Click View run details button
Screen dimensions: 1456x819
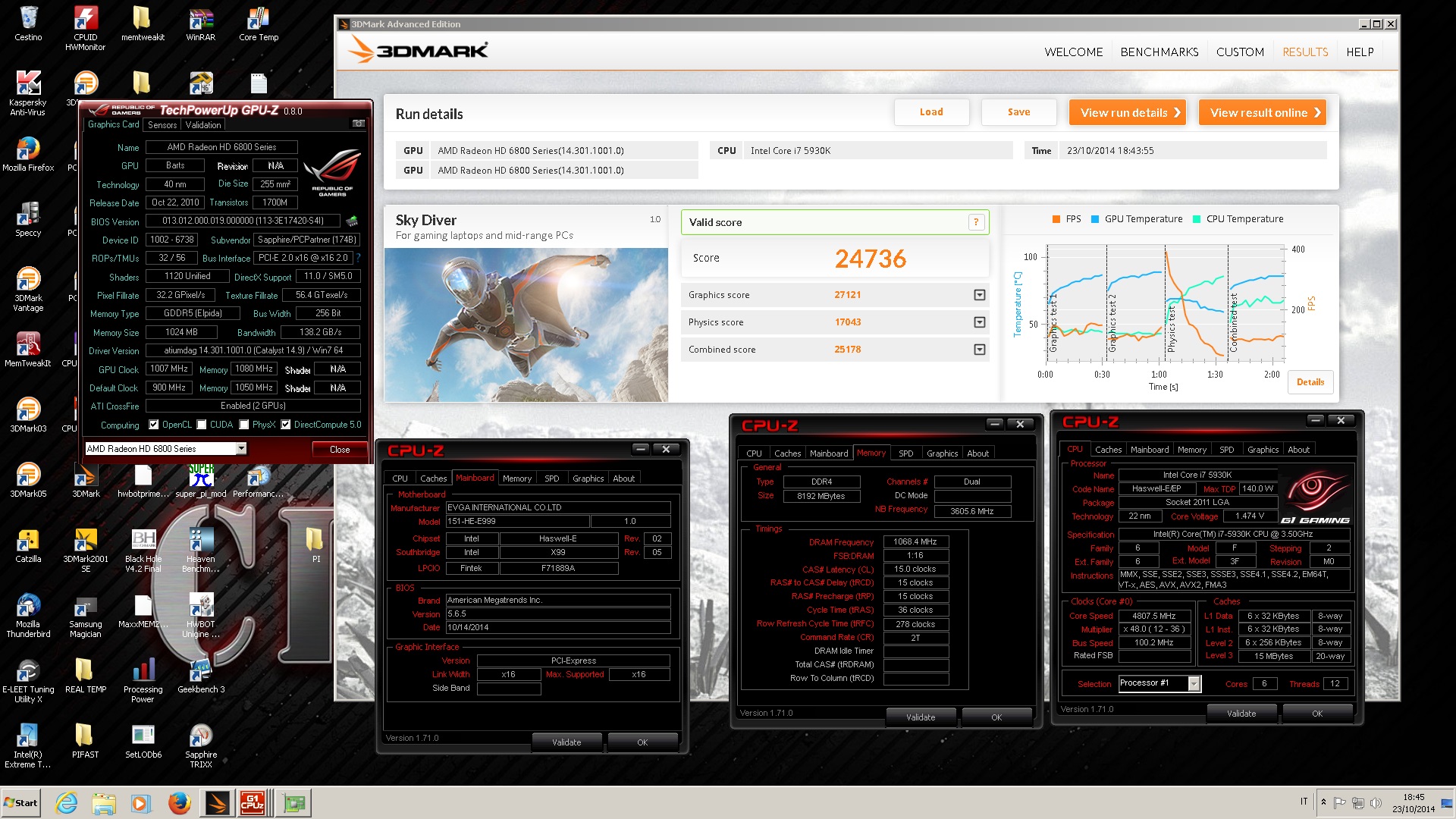pyautogui.click(x=1127, y=112)
